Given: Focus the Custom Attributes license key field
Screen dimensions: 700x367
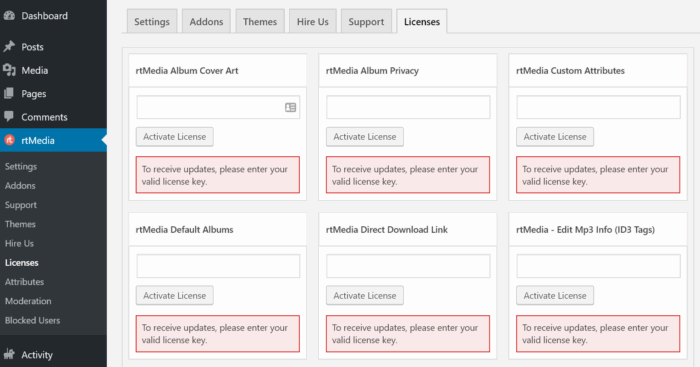Looking at the screenshot, I should 598,107.
